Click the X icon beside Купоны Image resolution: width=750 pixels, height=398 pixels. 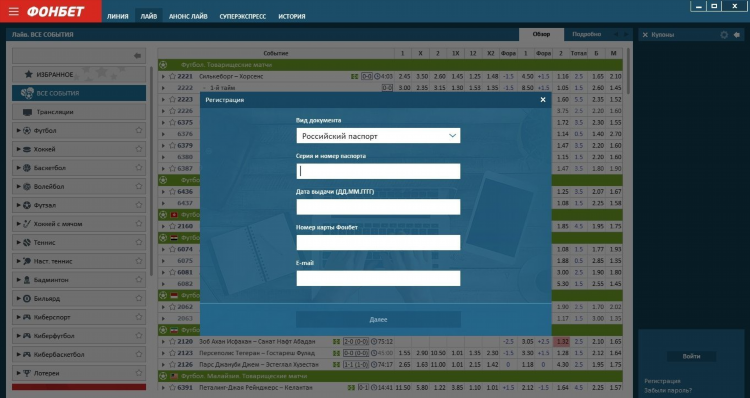[645, 35]
